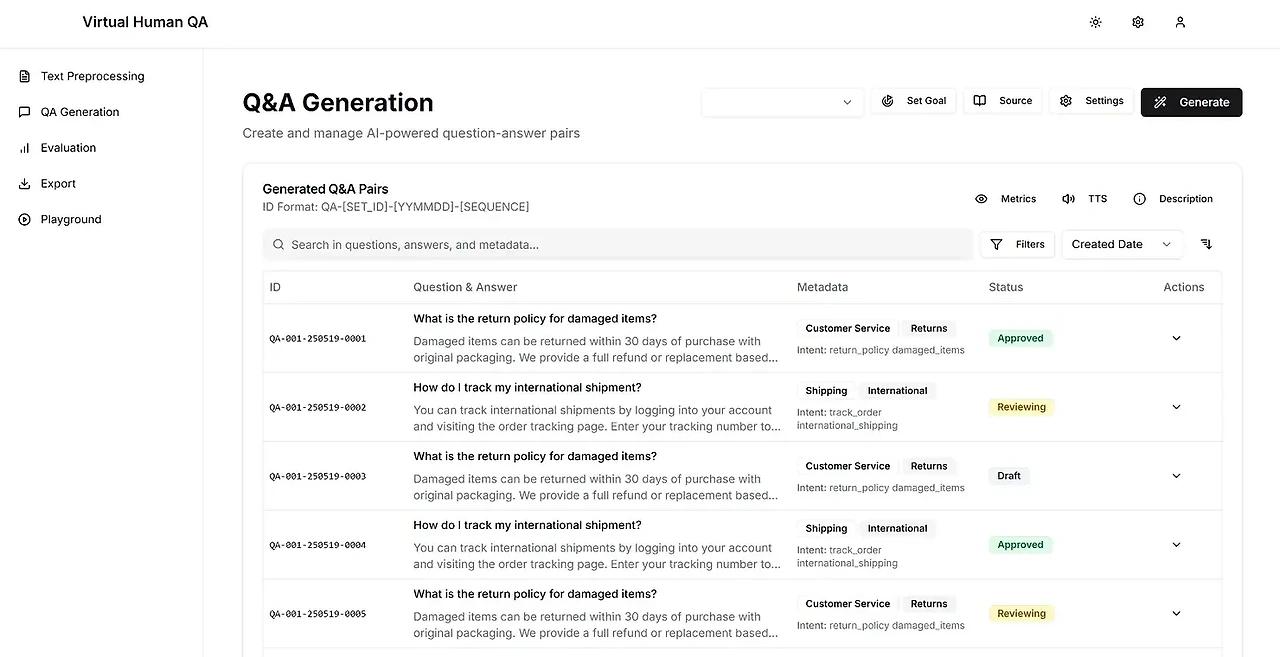Image resolution: width=1280 pixels, height=657 pixels.
Task: Open the Playground sidebar item
Action: 71,220
